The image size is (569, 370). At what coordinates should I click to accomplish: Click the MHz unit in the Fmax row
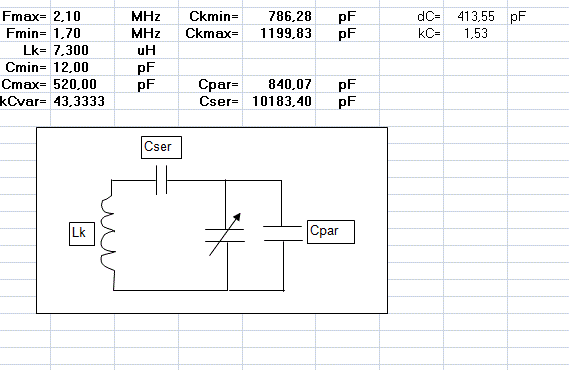[x=146, y=16]
